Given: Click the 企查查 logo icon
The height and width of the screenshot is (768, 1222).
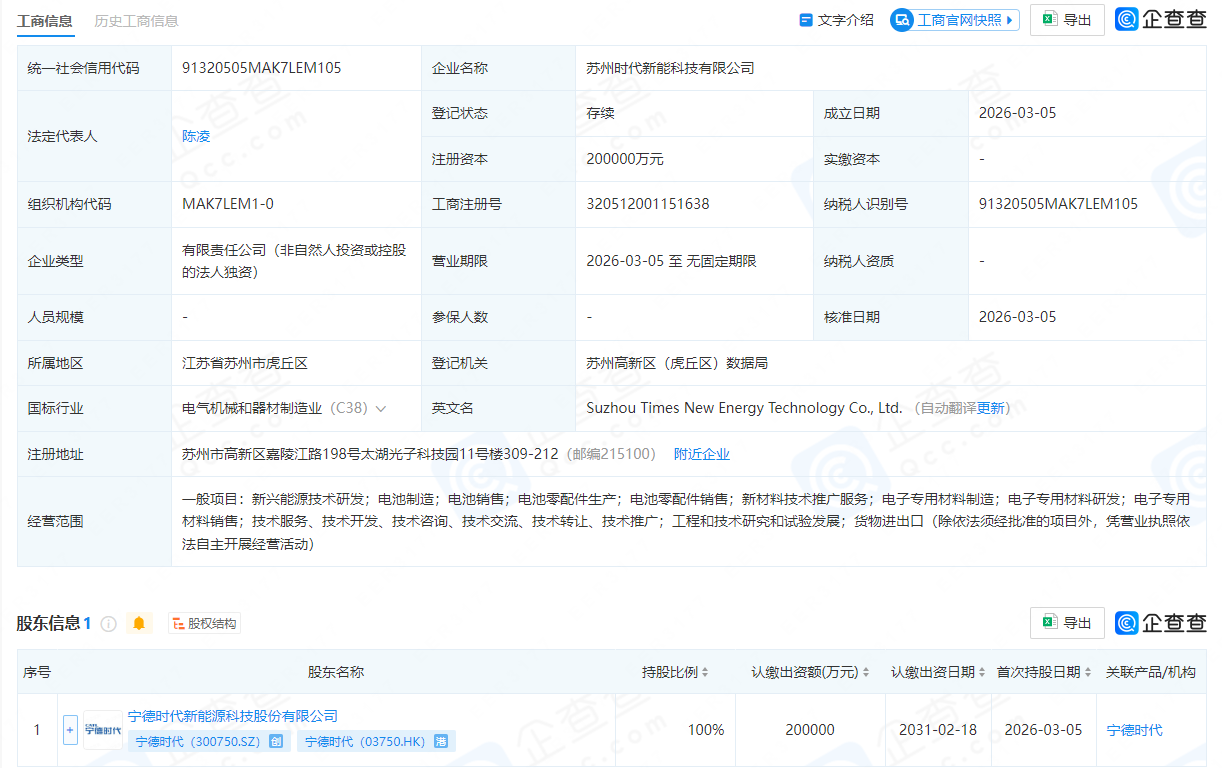Looking at the screenshot, I should click(x=1129, y=19).
